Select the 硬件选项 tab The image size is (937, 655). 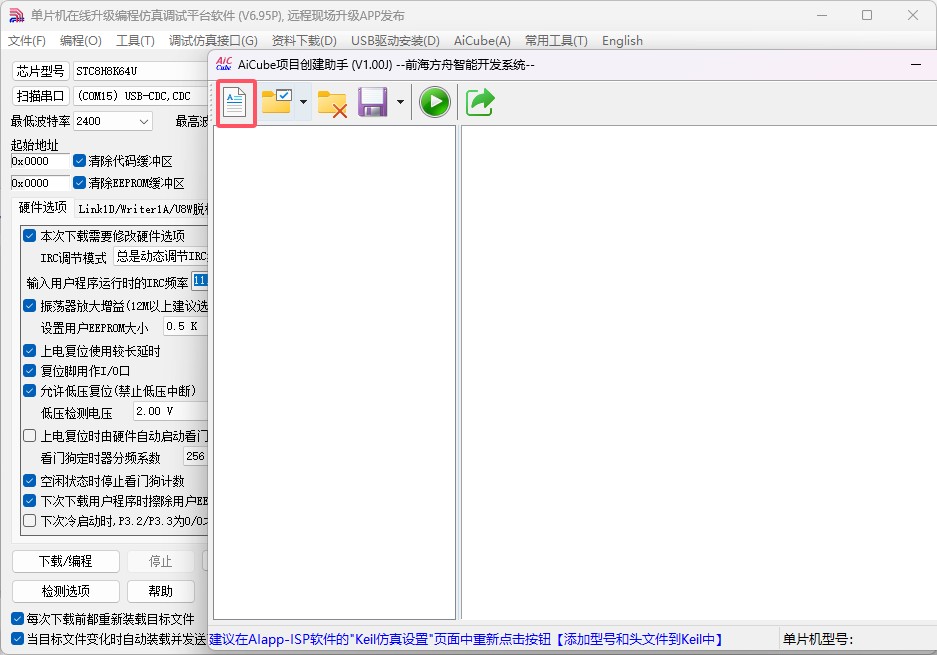coord(42,207)
